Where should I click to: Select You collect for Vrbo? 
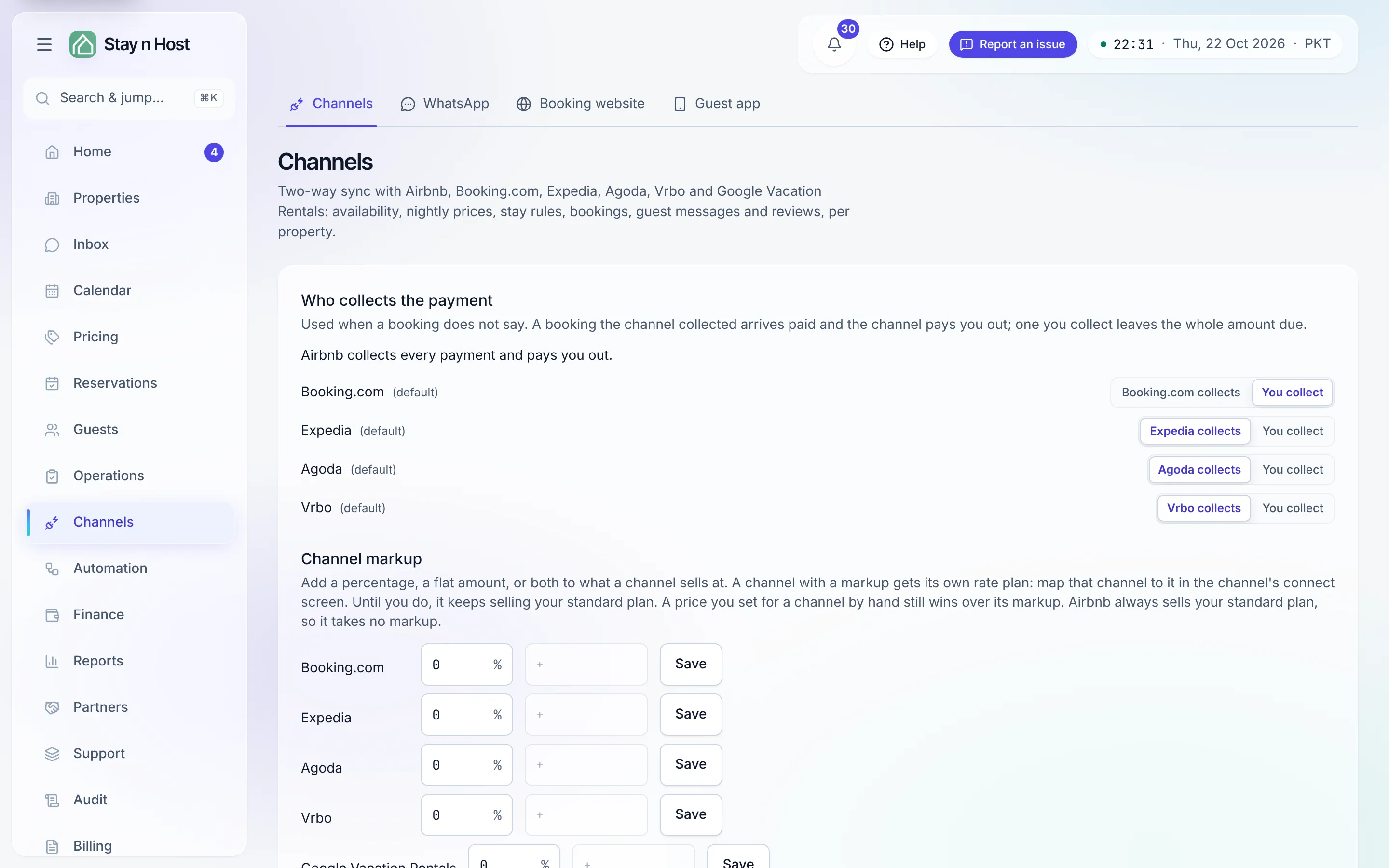pos(1292,507)
